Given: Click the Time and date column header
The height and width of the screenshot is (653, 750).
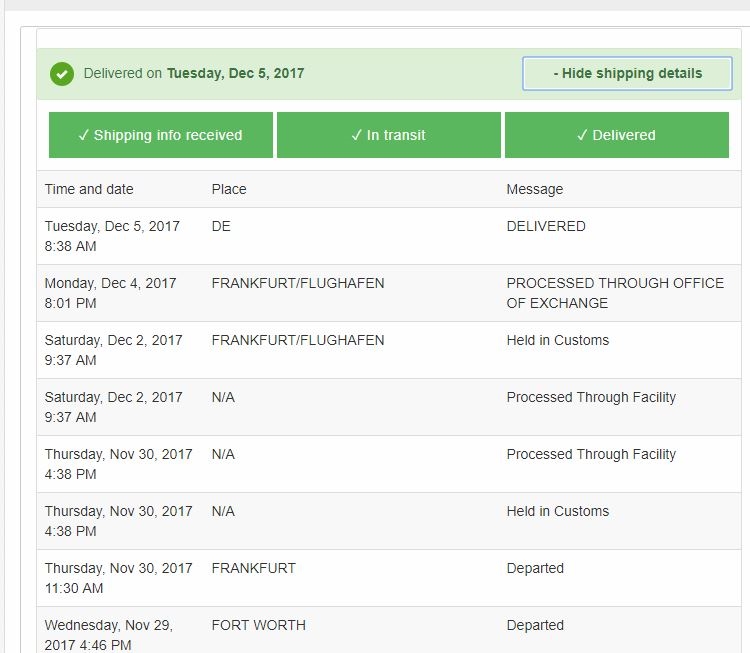Looking at the screenshot, I should point(89,189).
